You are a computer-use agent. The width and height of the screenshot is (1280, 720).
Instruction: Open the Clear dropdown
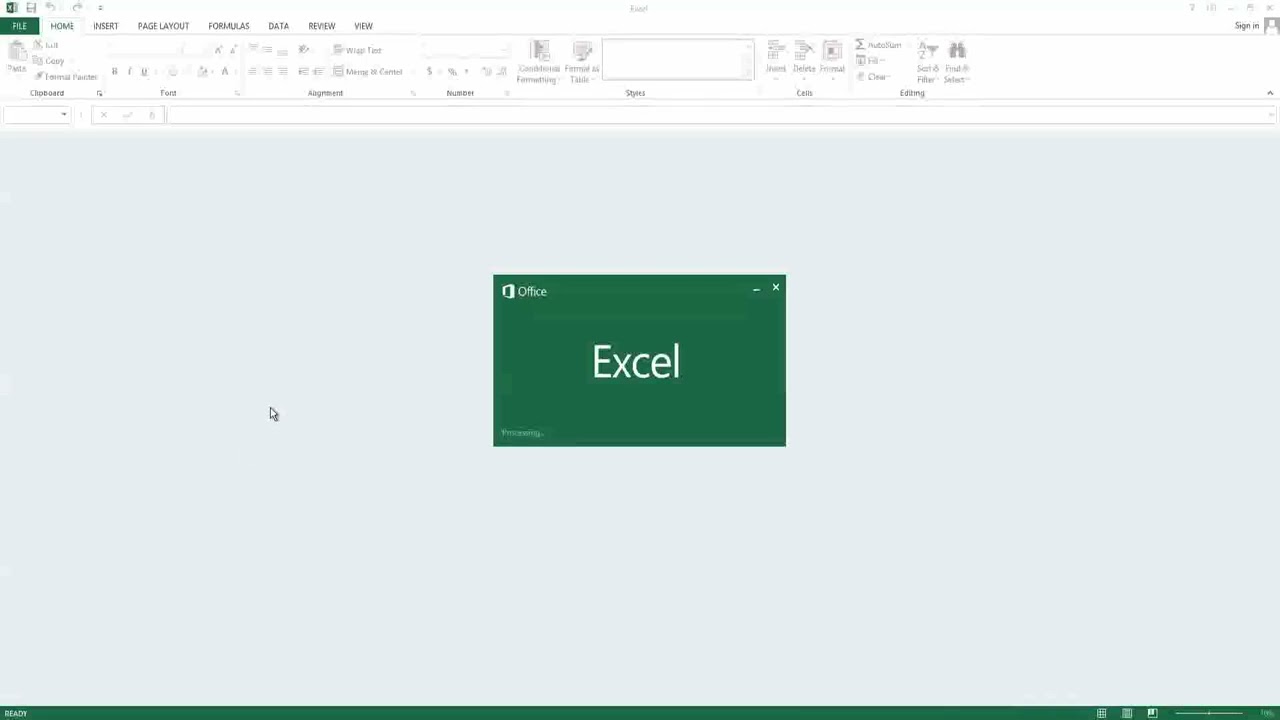(x=872, y=77)
